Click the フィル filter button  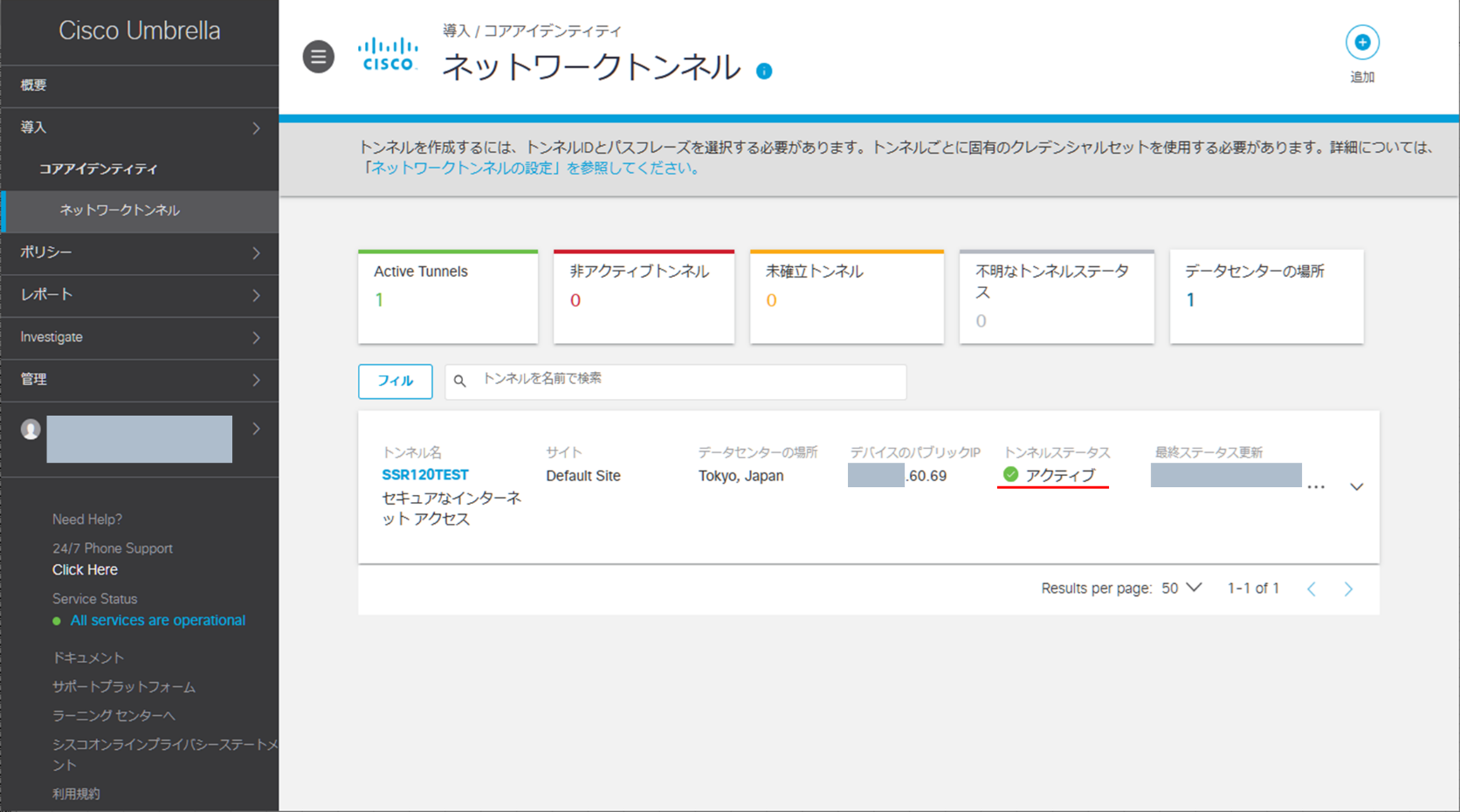click(x=396, y=382)
